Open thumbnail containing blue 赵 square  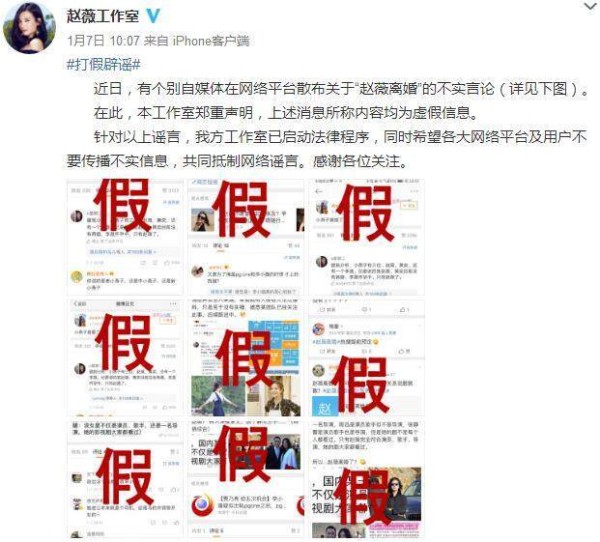click(x=367, y=358)
